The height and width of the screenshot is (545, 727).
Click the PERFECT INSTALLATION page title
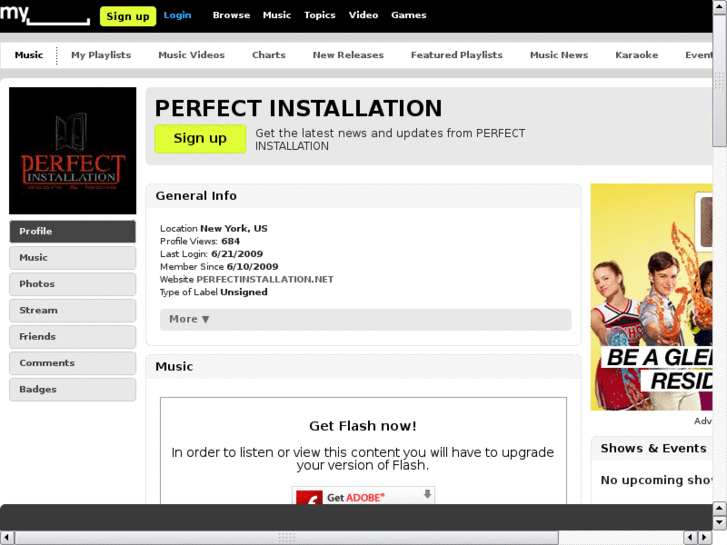tap(298, 109)
